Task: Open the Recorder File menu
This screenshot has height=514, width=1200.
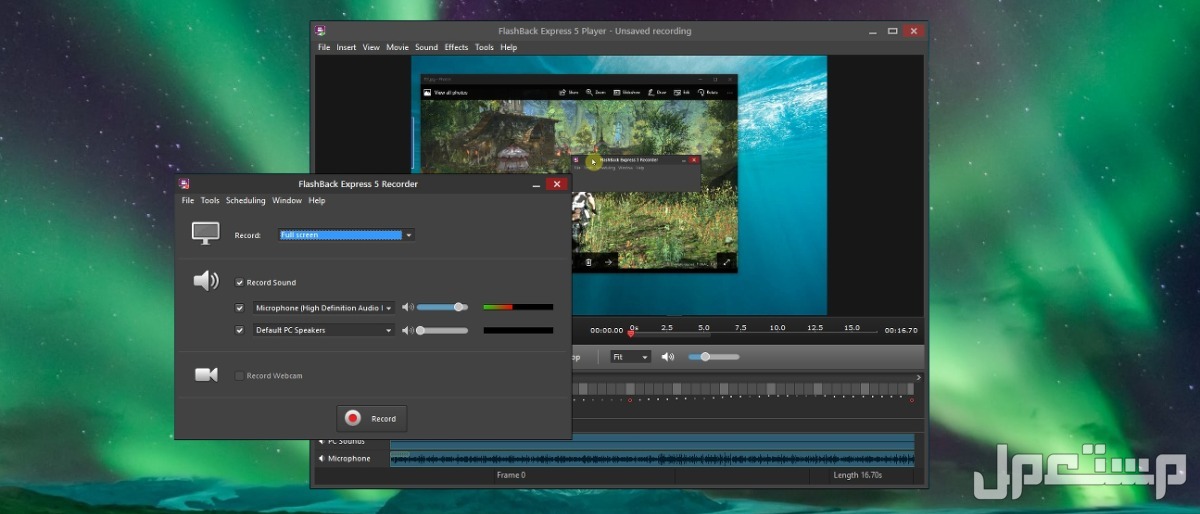Action: (x=188, y=201)
